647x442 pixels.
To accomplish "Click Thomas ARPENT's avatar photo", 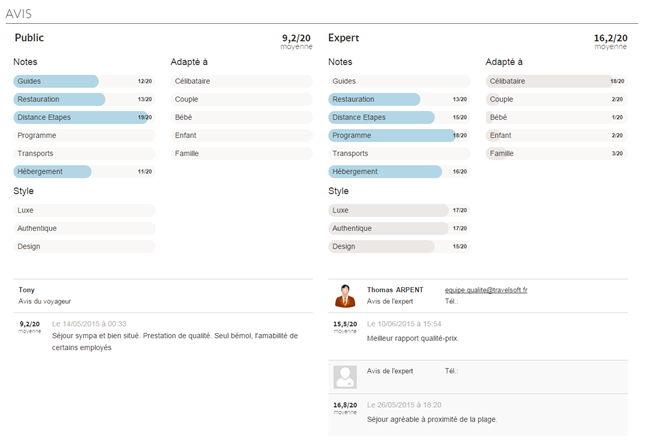I will tap(345, 295).
